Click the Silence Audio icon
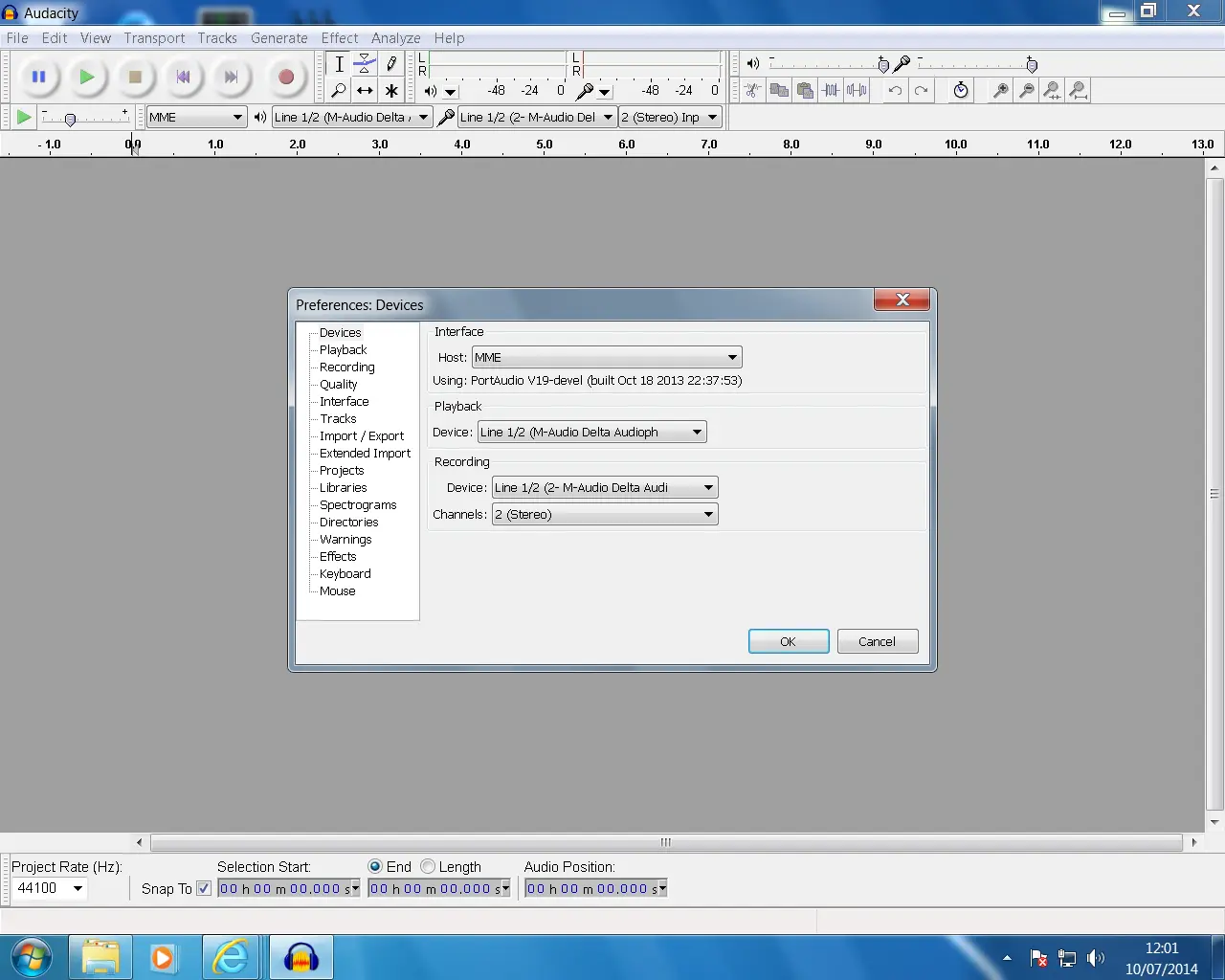The image size is (1225, 980). (x=857, y=91)
